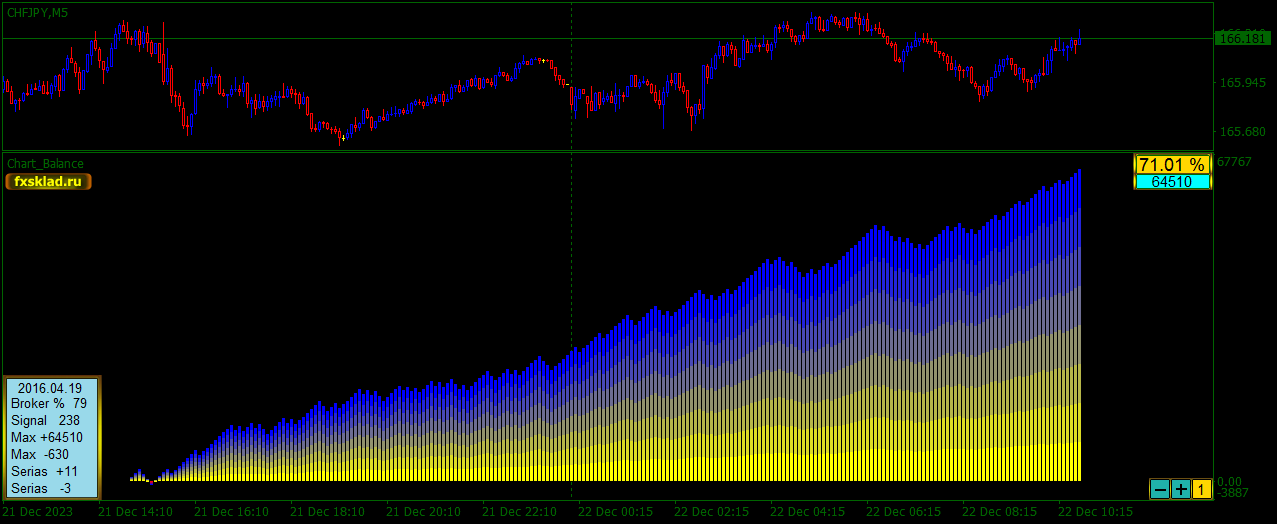Viewport: 1277px width, 524px height.
Task: Click the Signal 238 row
Action: tap(46, 421)
